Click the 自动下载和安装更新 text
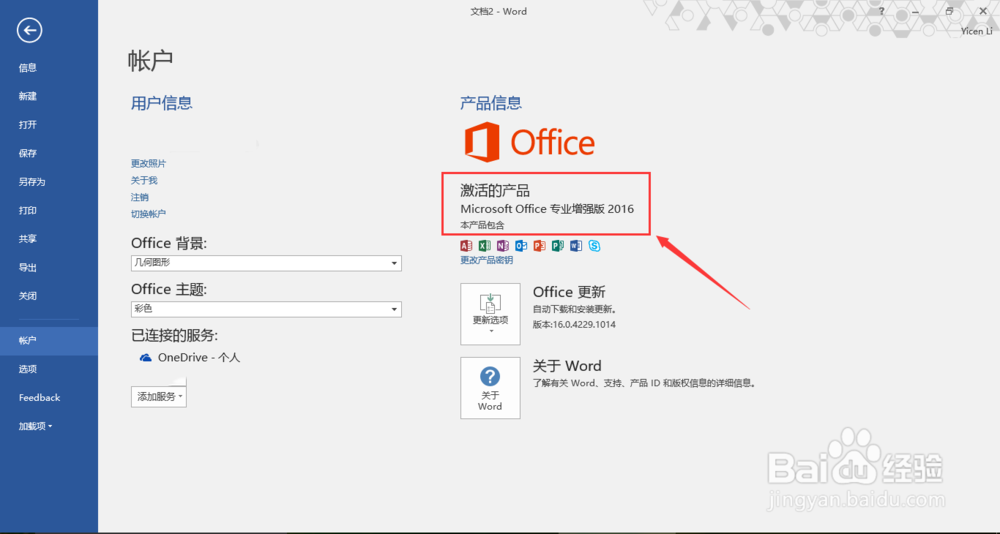The width and height of the screenshot is (1000, 534). click(574, 309)
